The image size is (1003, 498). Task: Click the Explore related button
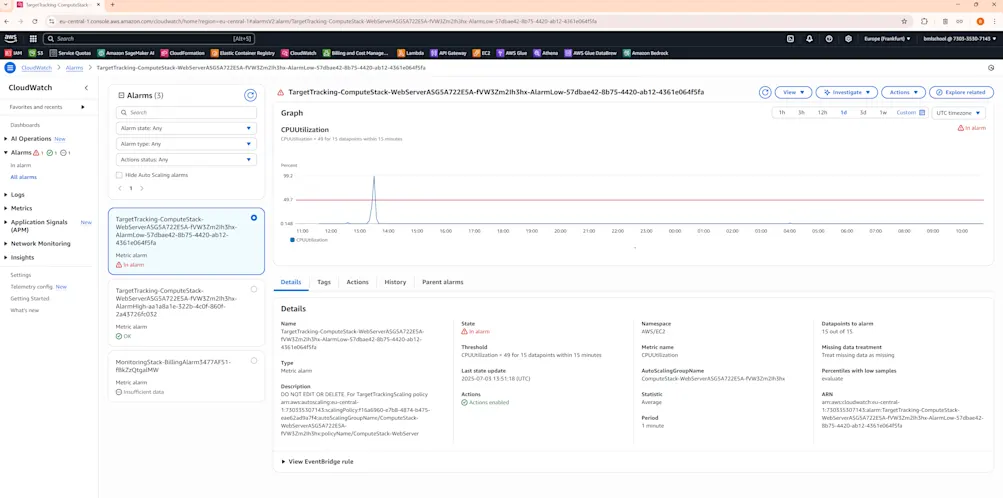[961, 92]
